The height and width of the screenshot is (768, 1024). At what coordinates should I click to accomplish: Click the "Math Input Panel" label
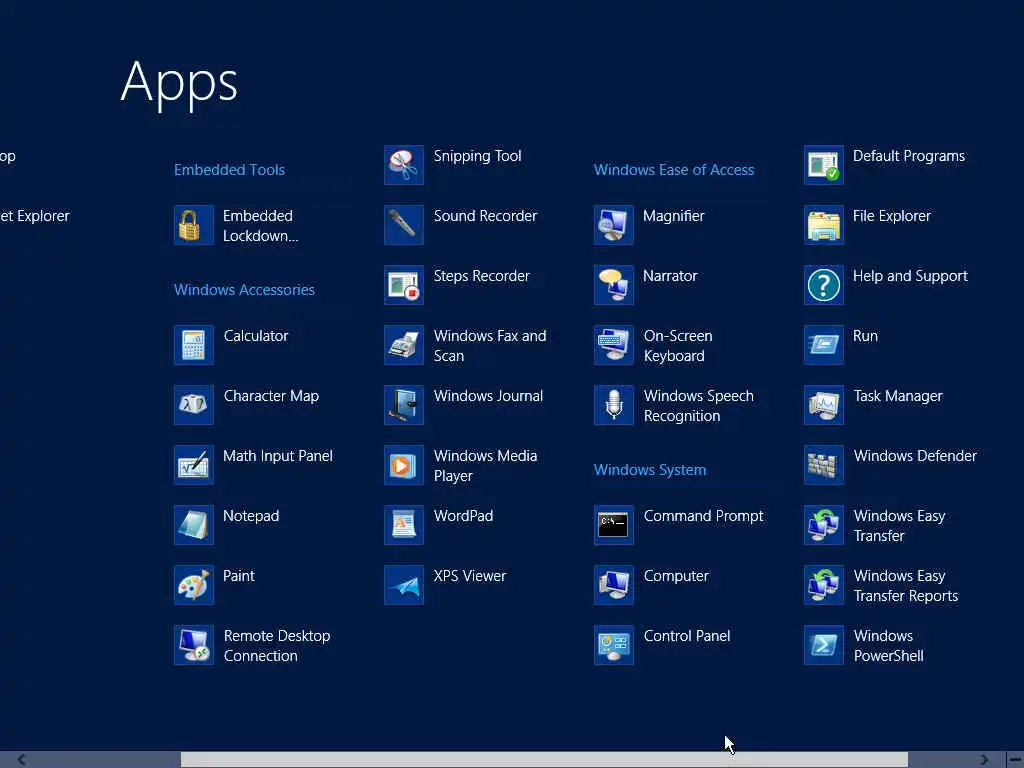pyautogui.click(x=278, y=456)
